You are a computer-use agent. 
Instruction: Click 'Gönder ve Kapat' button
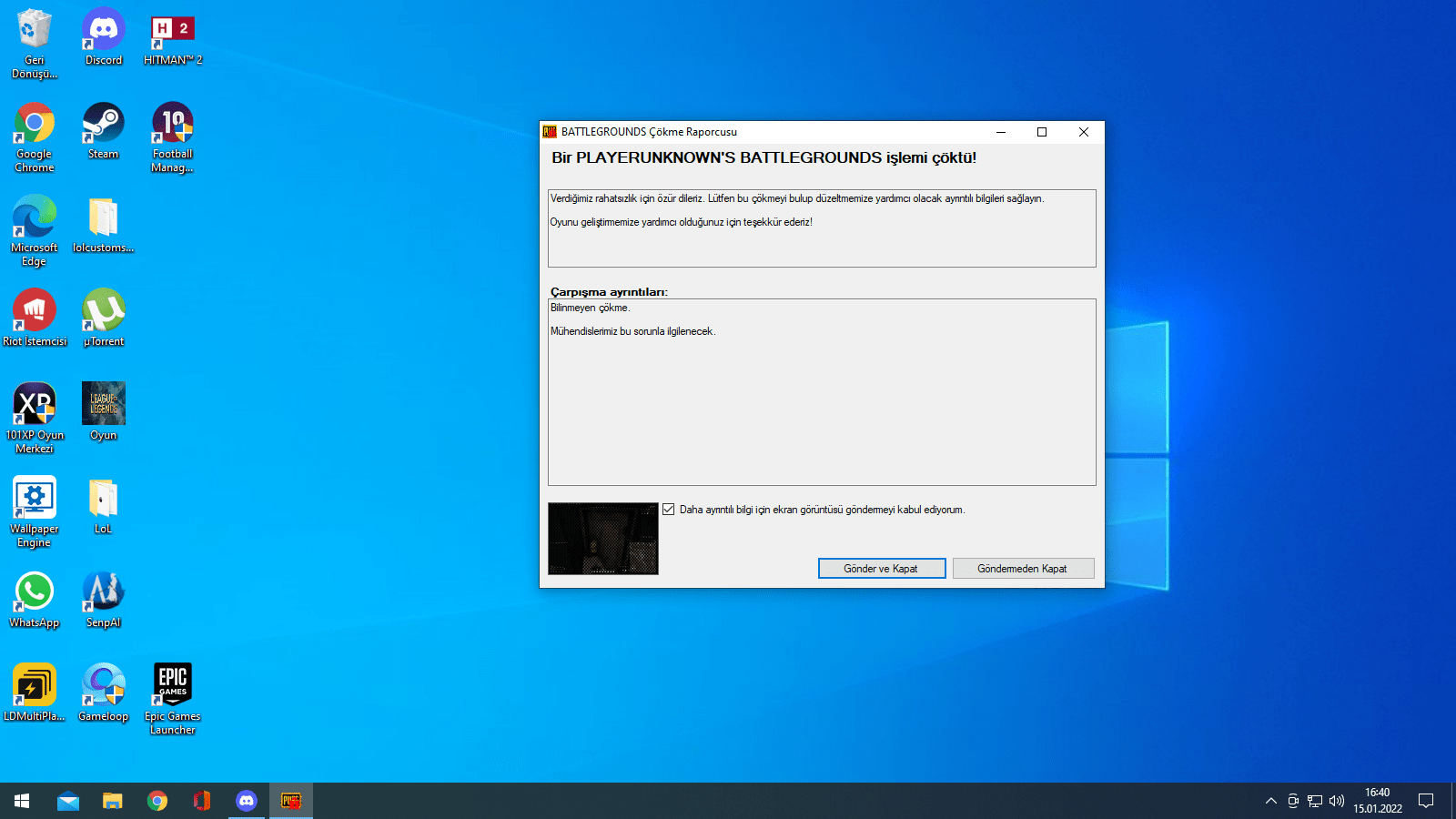click(882, 569)
